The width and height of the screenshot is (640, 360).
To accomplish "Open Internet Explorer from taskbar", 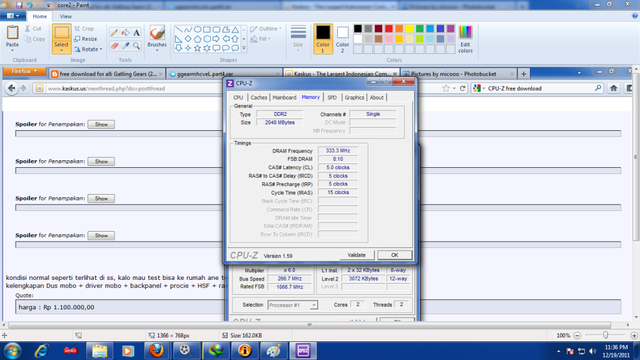I will point(42,351).
